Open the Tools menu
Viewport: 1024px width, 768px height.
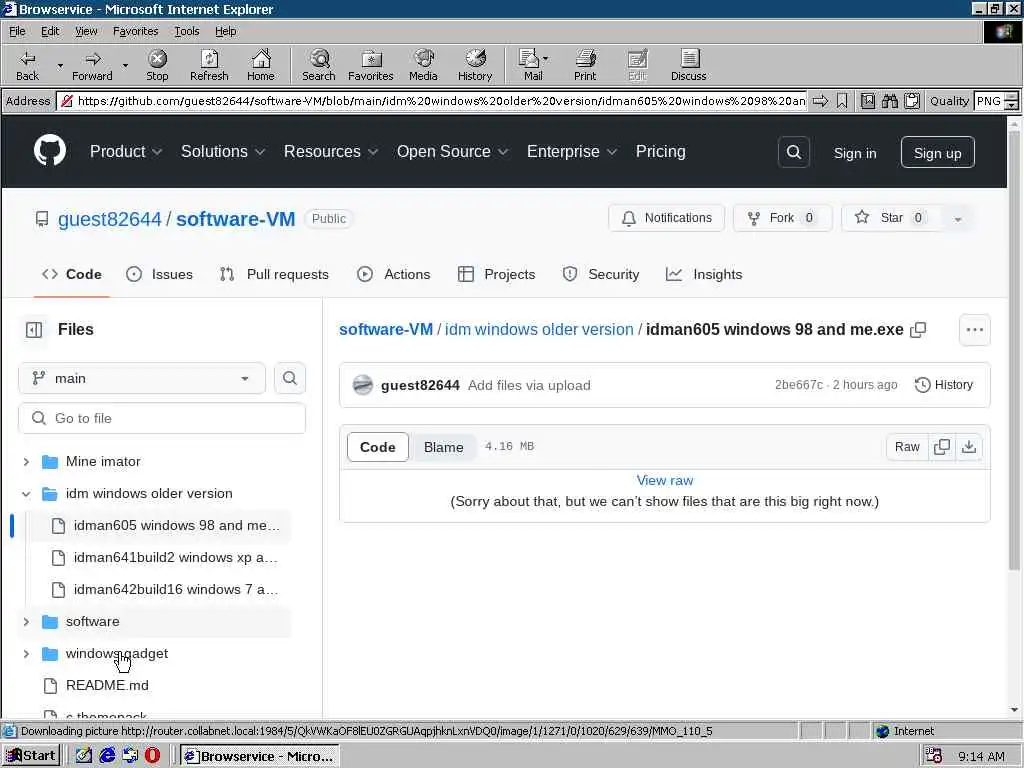point(186,31)
